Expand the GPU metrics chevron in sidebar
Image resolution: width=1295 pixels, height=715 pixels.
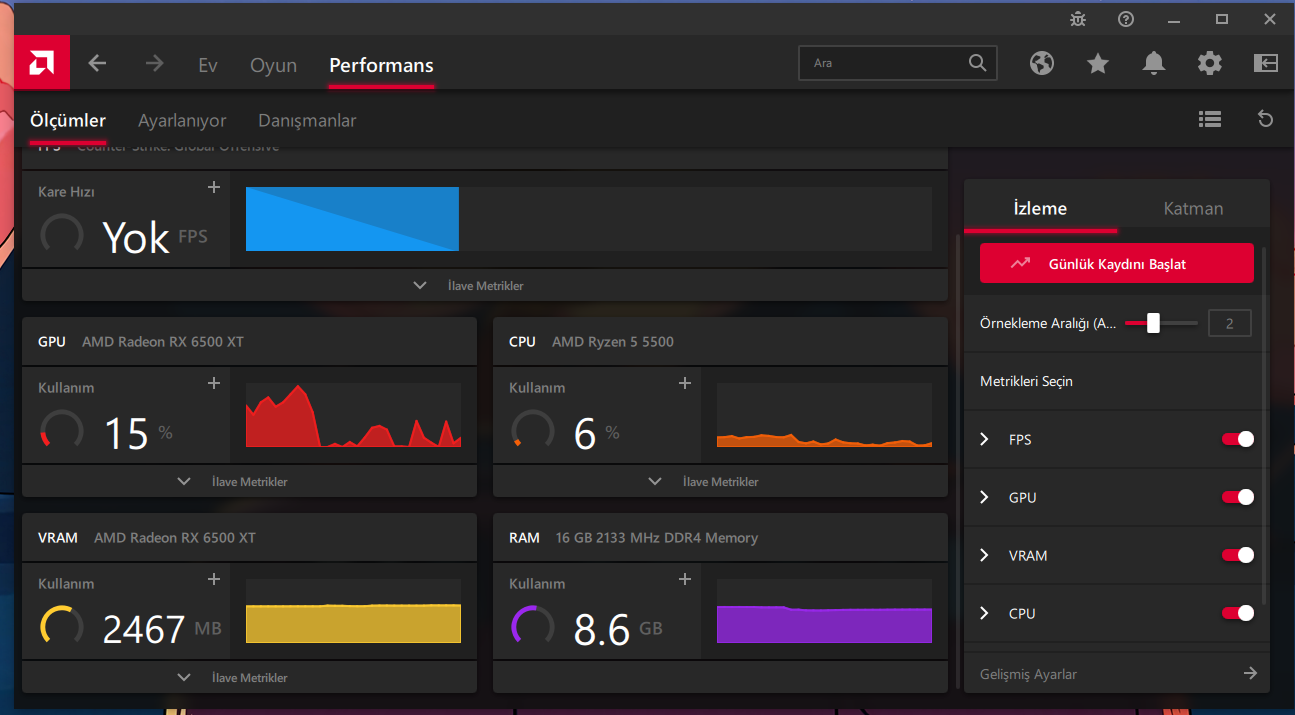pos(984,497)
